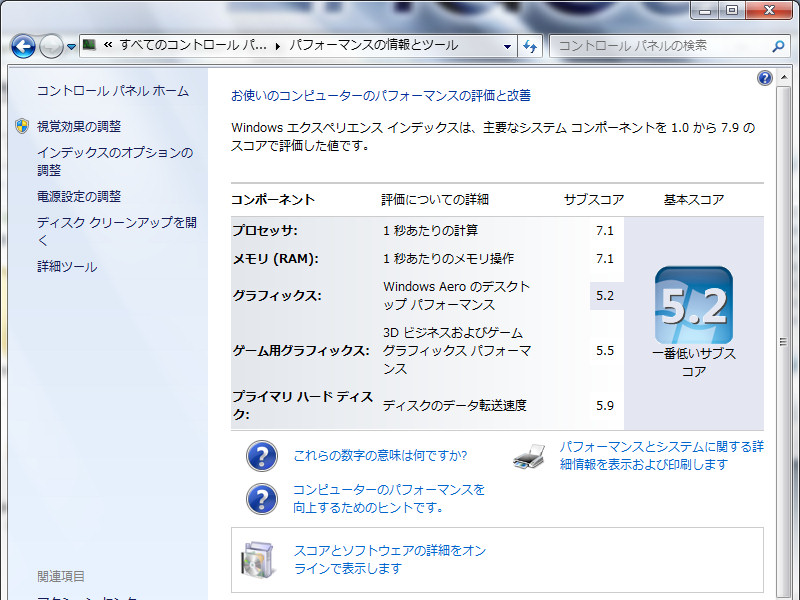Open コントロール パネル ホーム link

click(x=113, y=91)
